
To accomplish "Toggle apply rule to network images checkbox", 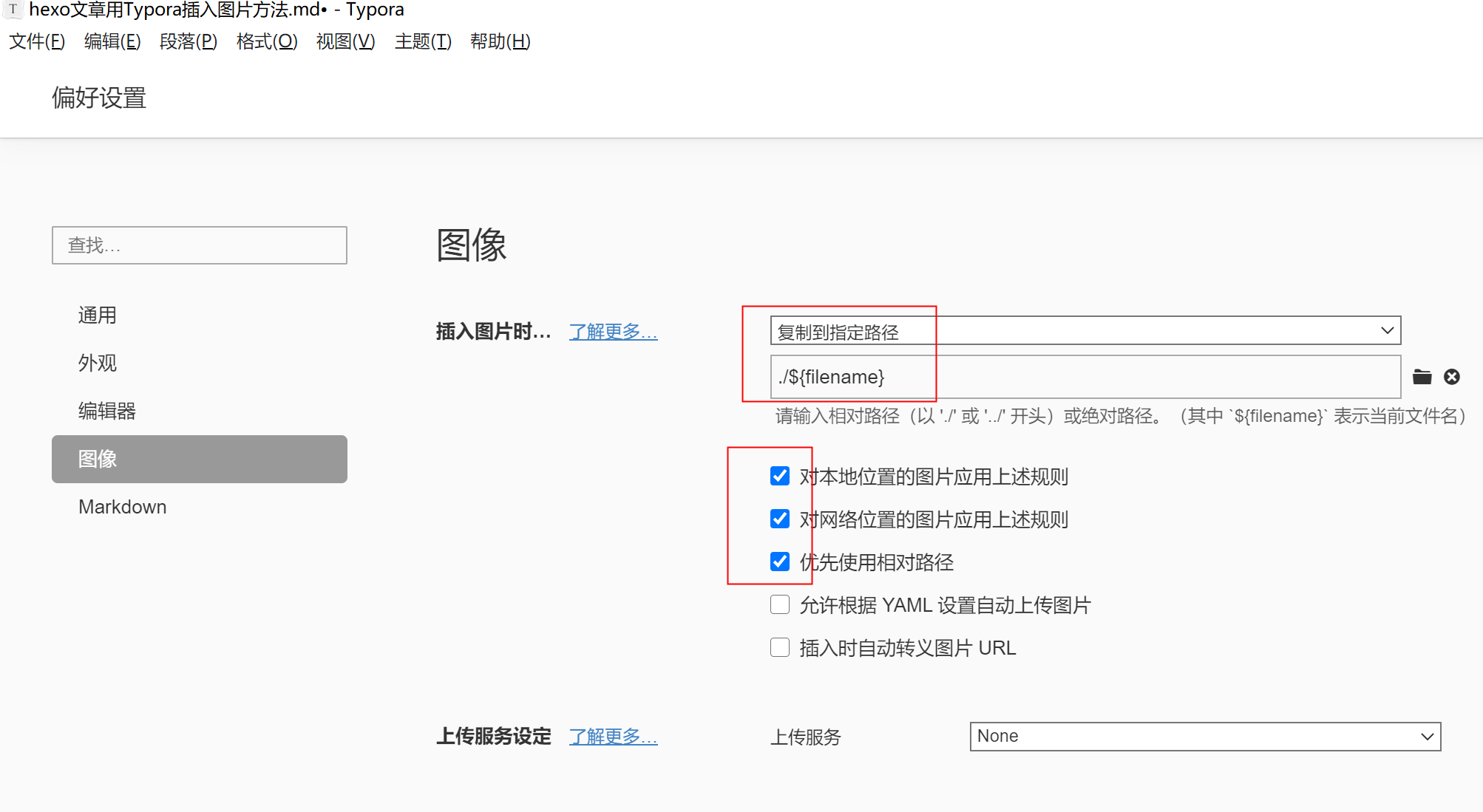I will 780,519.
